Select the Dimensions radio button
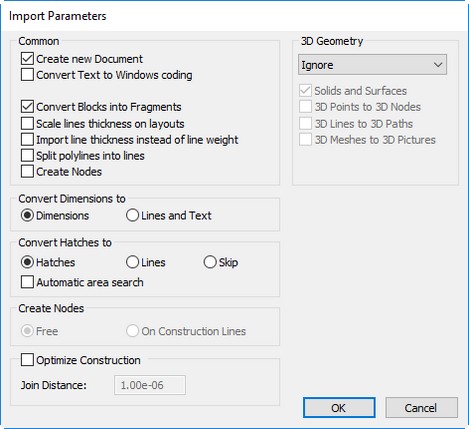The width and height of the screenshot is (469, 429). (27, 215)
